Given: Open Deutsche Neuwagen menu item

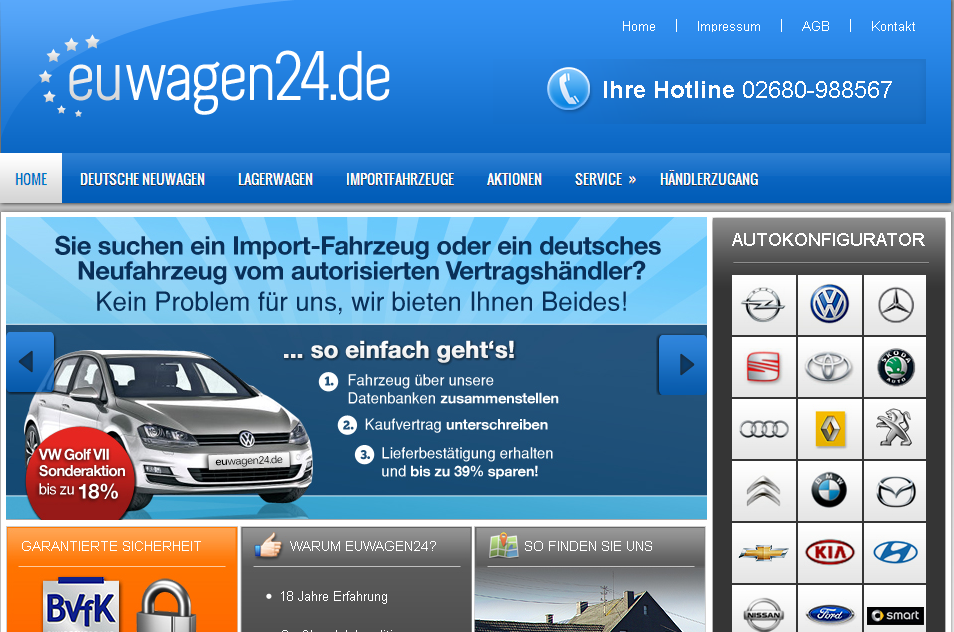Looking at the screenshot, I should (142, 179).
